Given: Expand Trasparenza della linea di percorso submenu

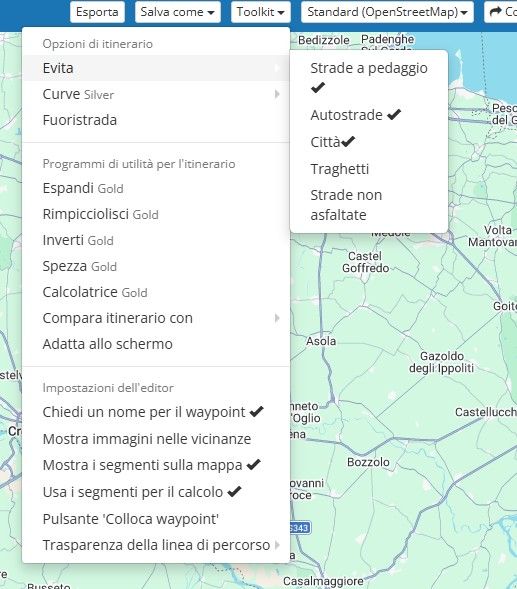Looking at the screenshot, I should coord(156,545).
